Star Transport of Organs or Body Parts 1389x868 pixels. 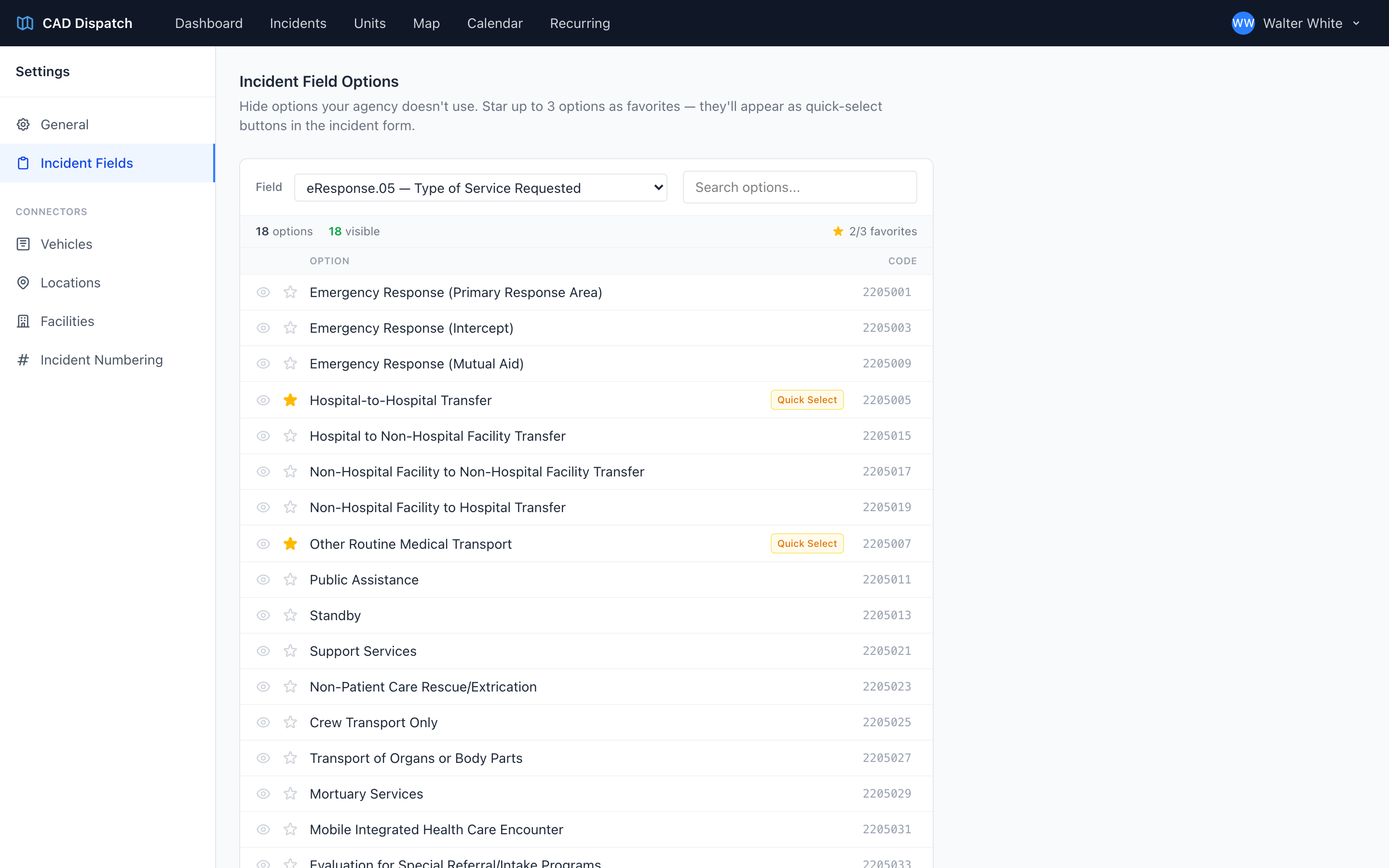point(290,758)
